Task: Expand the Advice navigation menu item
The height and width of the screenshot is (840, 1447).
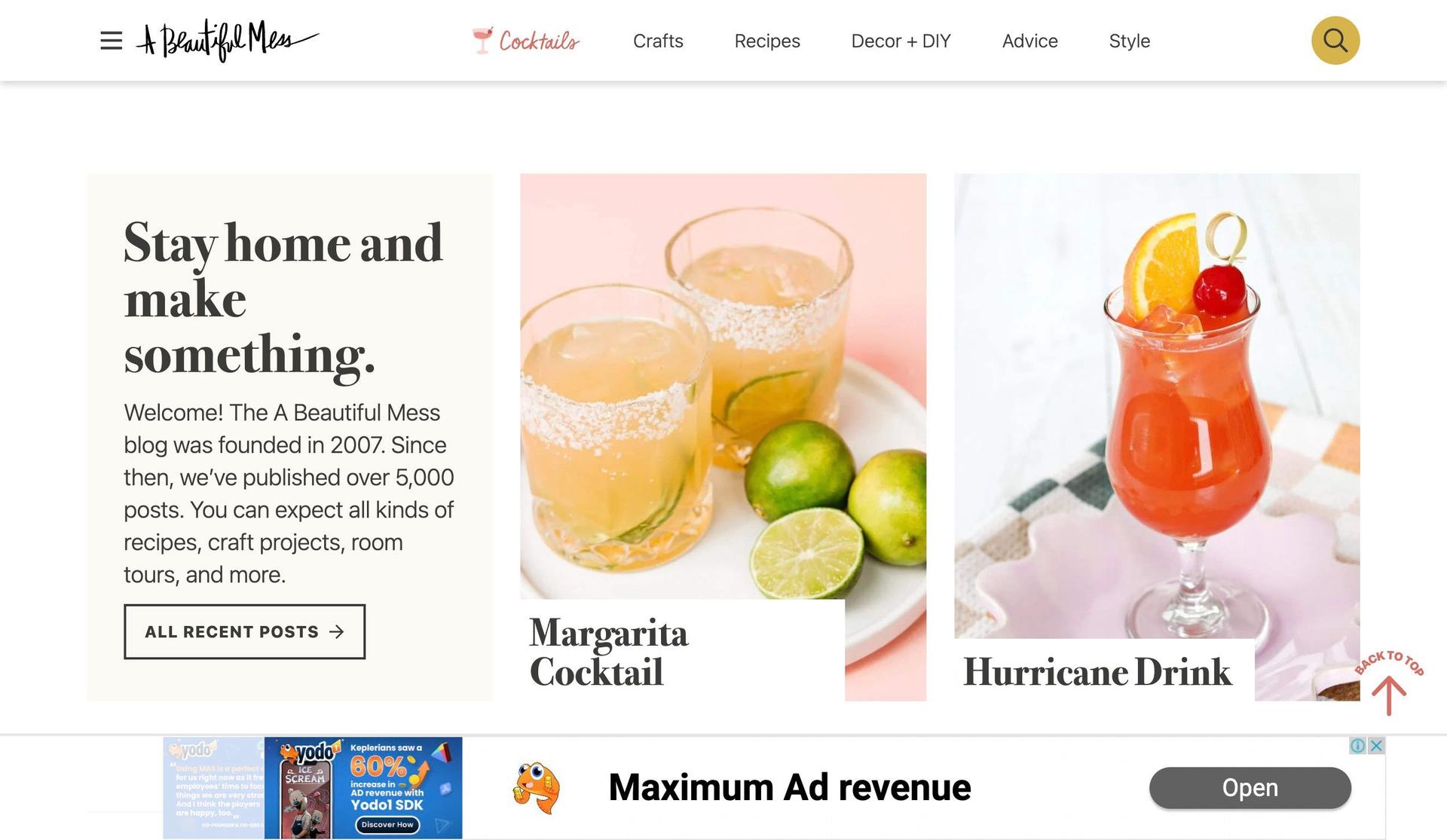Action: pyautogui.click(x=1029, y=40)
